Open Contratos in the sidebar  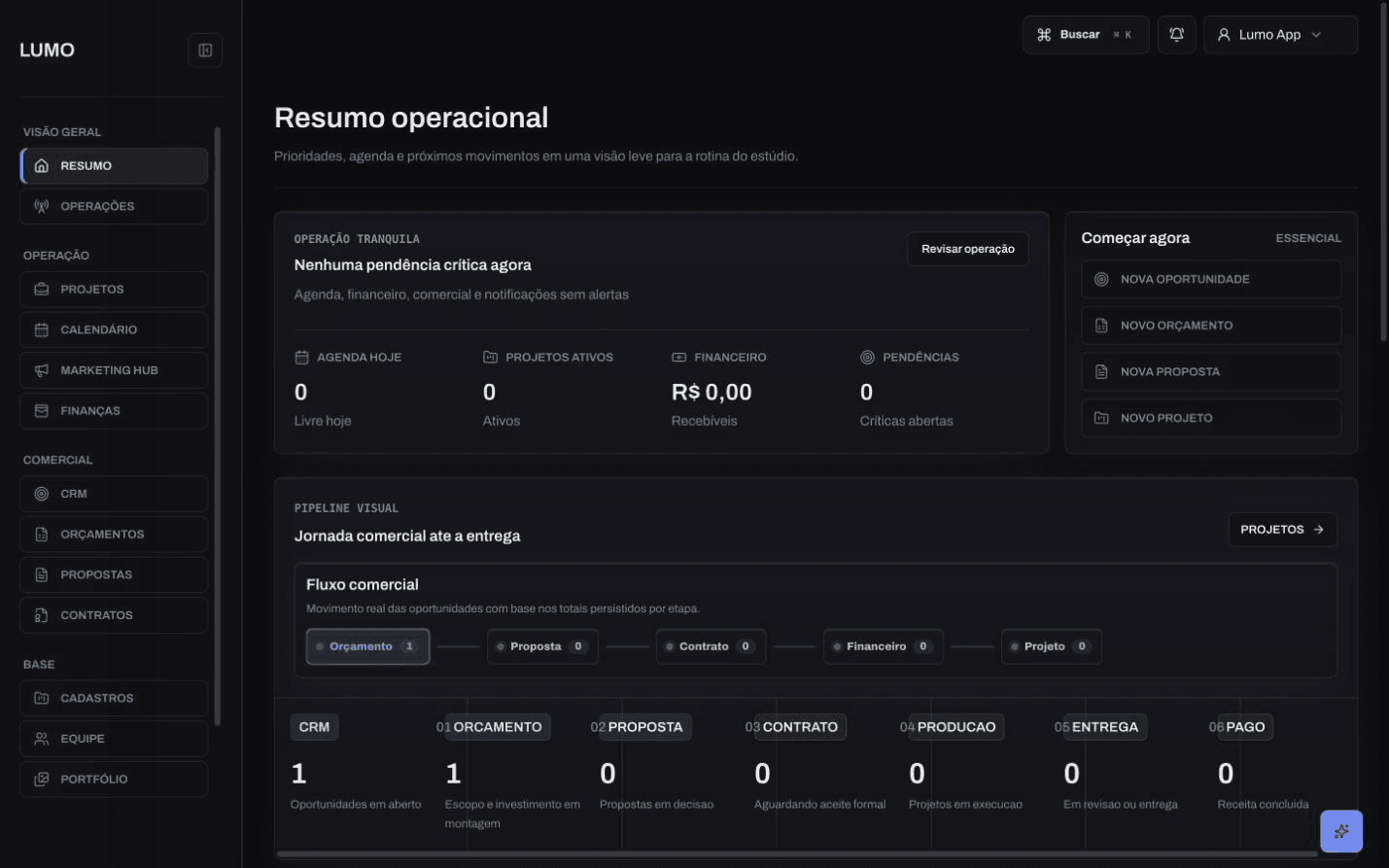point(114,616)
